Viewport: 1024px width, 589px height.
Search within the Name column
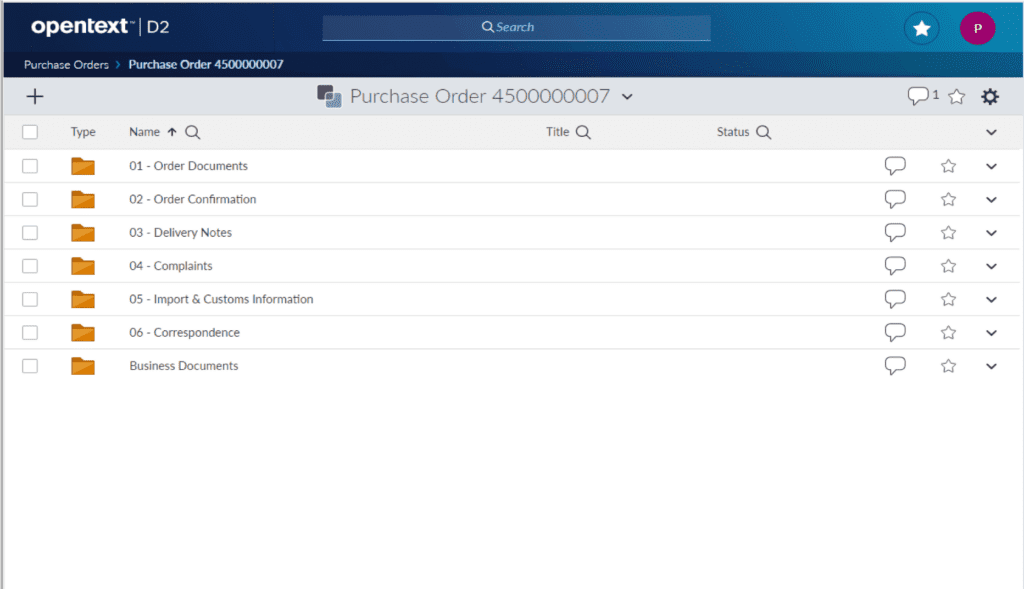click(192, 131)
